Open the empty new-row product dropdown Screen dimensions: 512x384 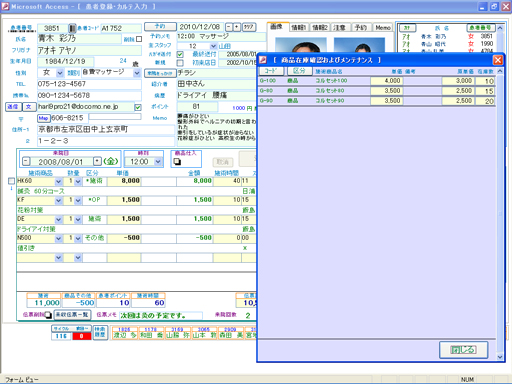click(58, 258)
